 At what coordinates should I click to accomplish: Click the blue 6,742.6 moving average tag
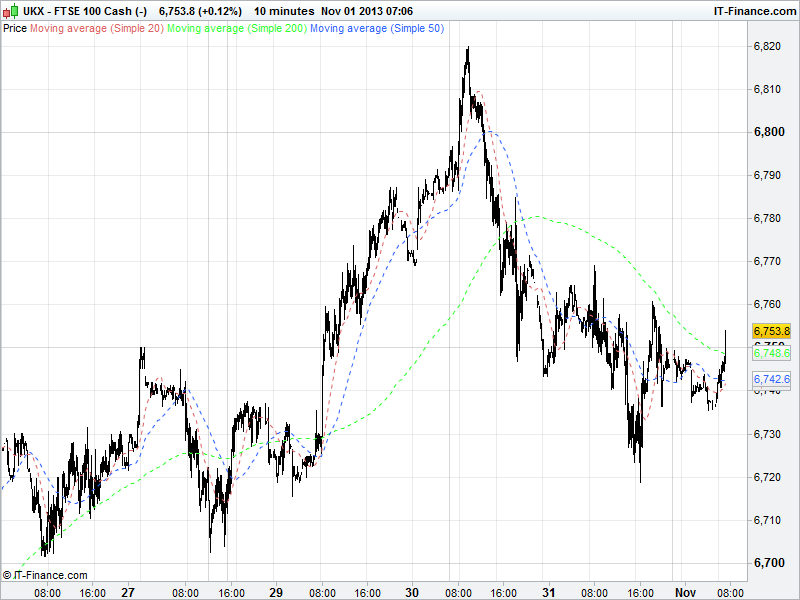coord(771,379)
